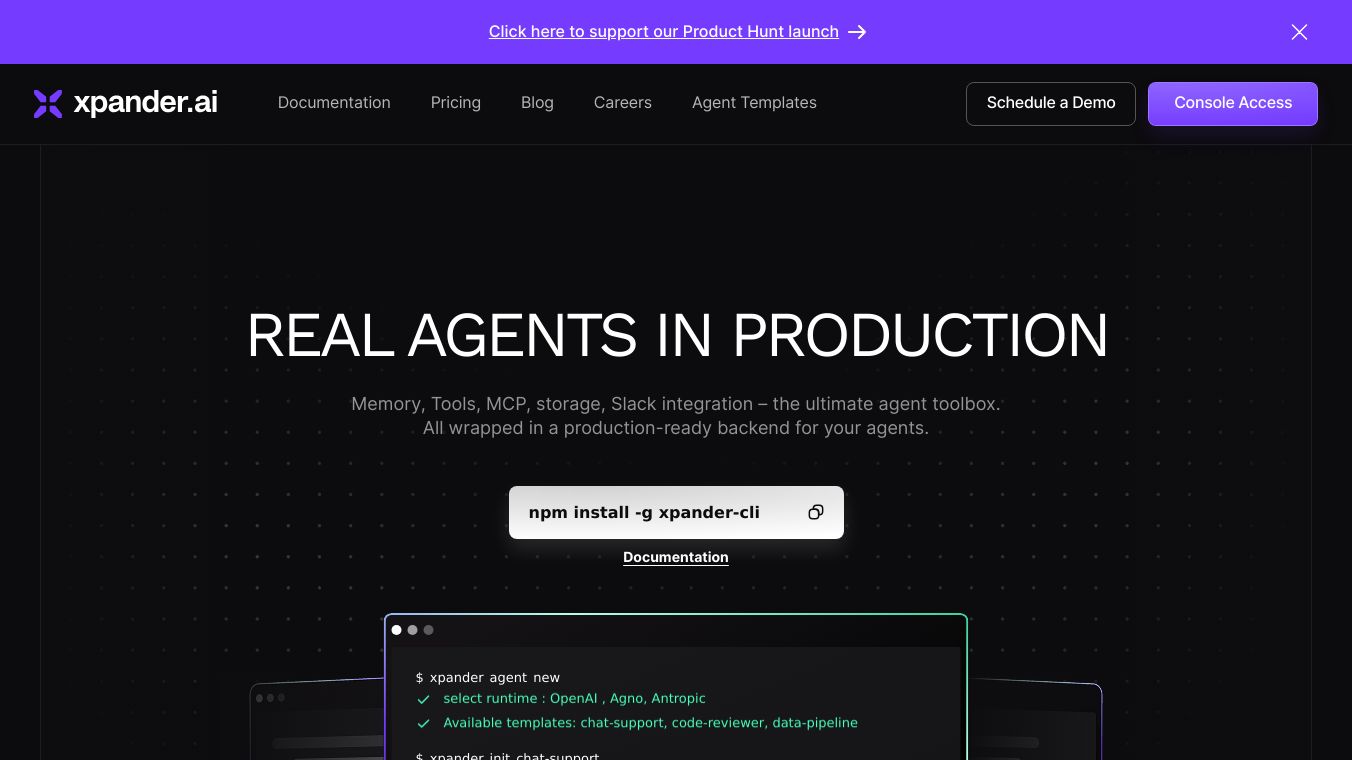Go to the Pricing page
Viewport: 1352px width, 760px height.
456,103
